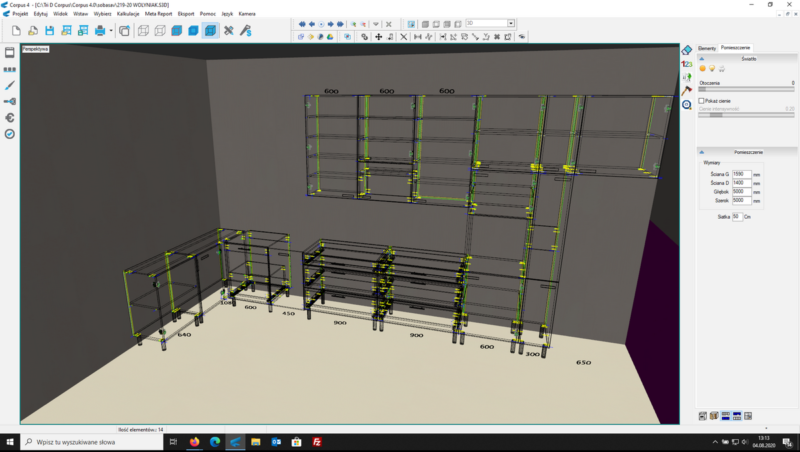Click the 123 numbering icon
Screen dimensions: 800x452
point(687,63)
